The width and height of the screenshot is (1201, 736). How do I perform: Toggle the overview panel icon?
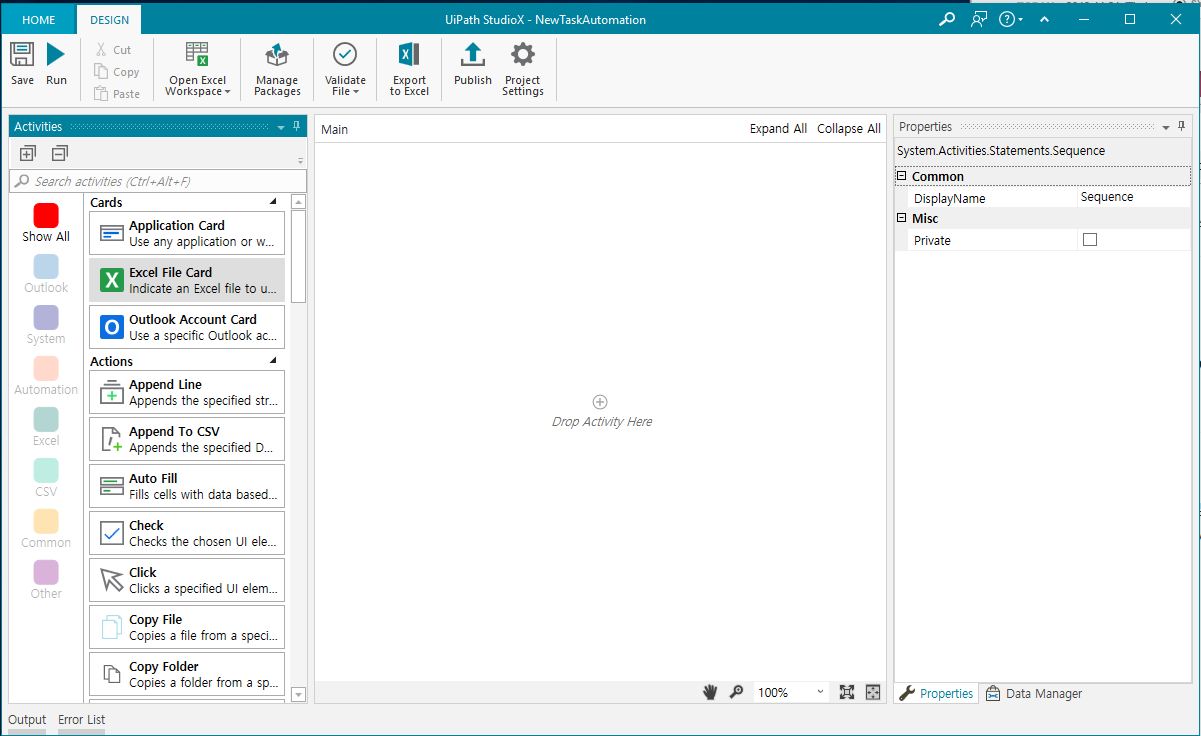(873, 692)
